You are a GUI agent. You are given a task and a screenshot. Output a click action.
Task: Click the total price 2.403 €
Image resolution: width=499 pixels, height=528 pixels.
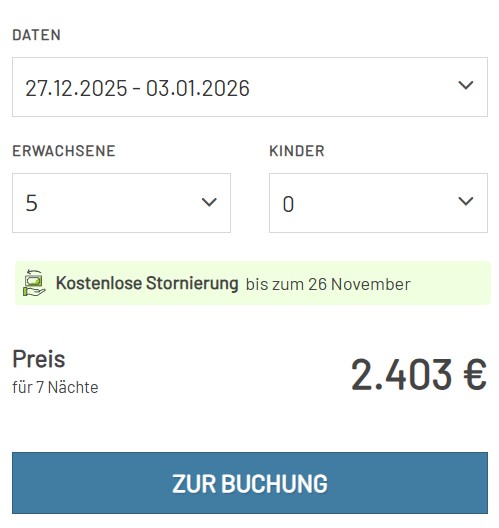tap(419, 374)
